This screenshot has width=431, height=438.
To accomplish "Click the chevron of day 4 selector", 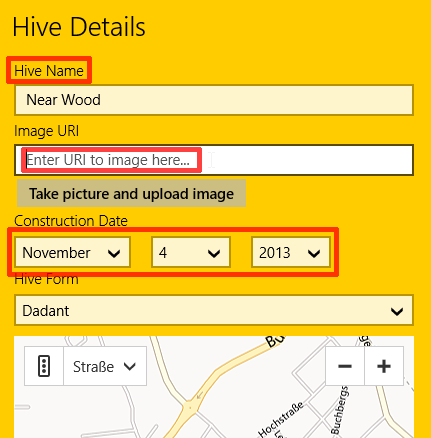I will point(214,253).
